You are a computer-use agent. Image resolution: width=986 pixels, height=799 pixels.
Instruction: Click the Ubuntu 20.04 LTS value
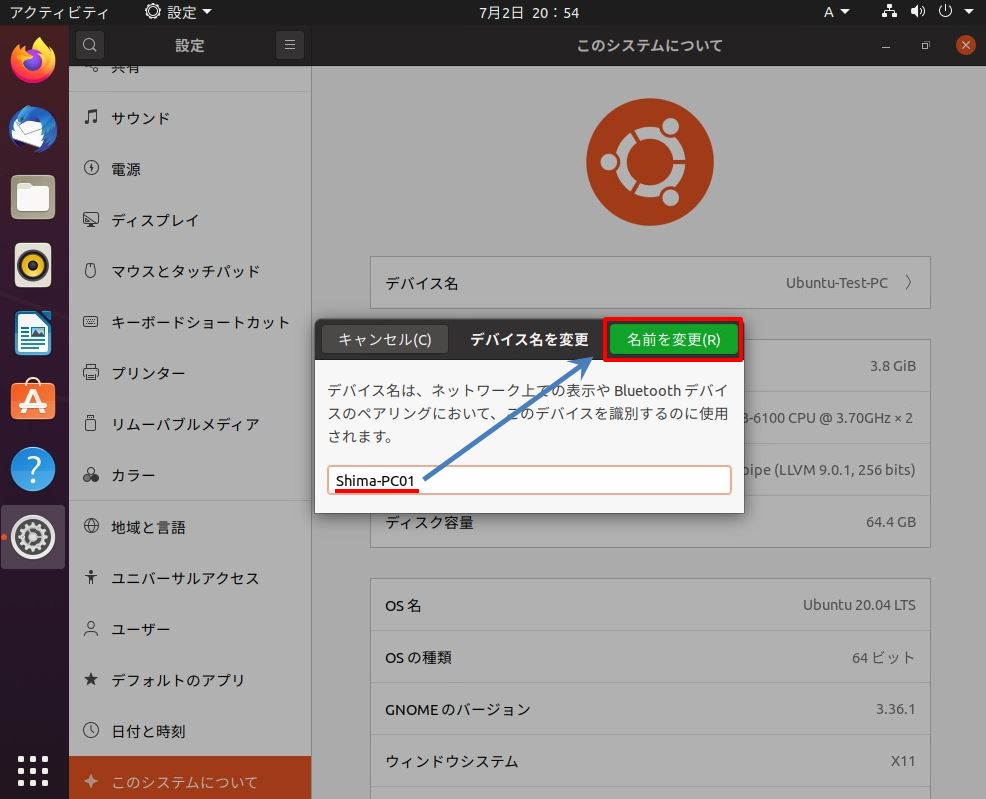[x=859, y=605]
